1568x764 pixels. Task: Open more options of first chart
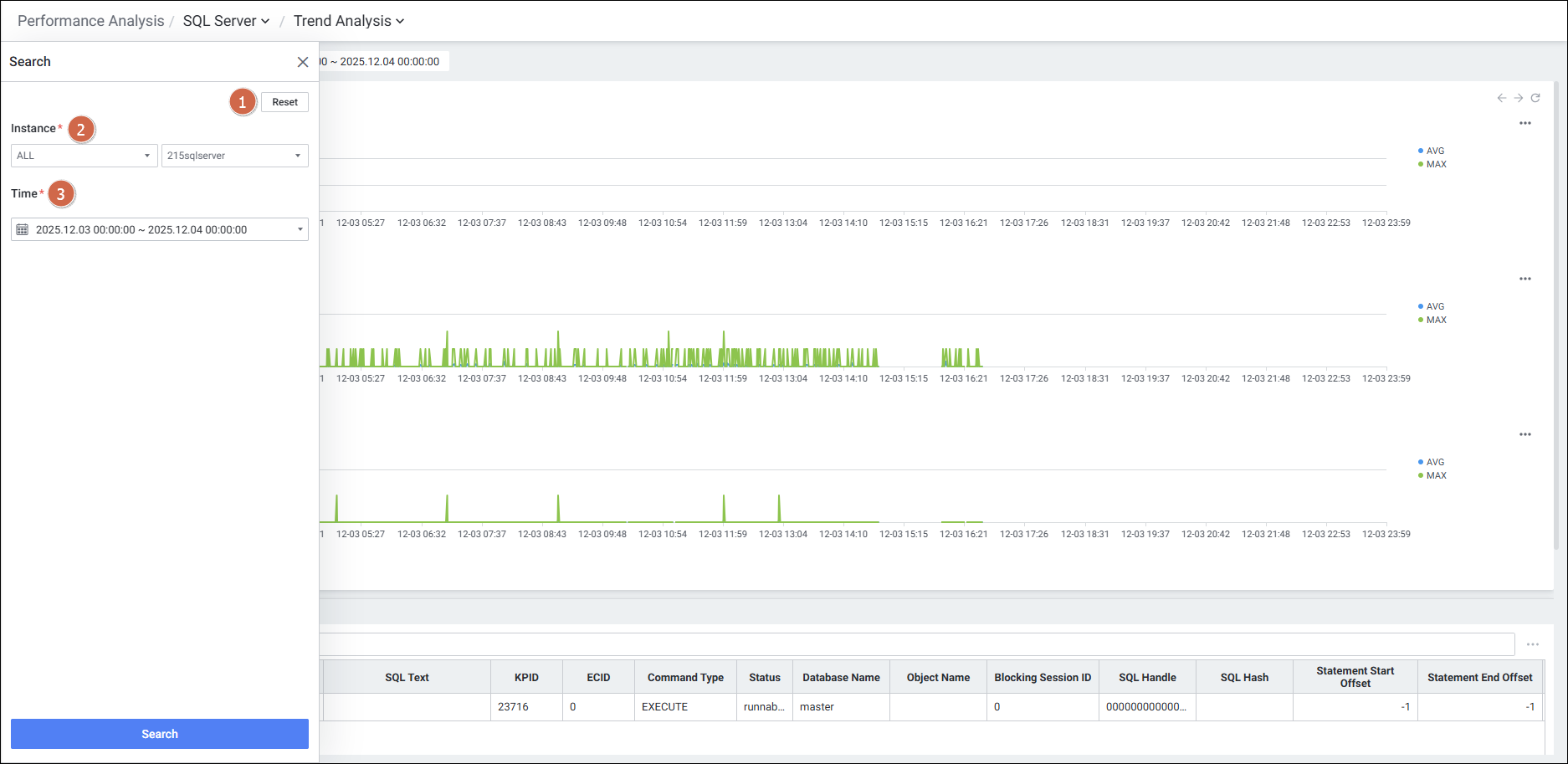(x=1525, y=123)
